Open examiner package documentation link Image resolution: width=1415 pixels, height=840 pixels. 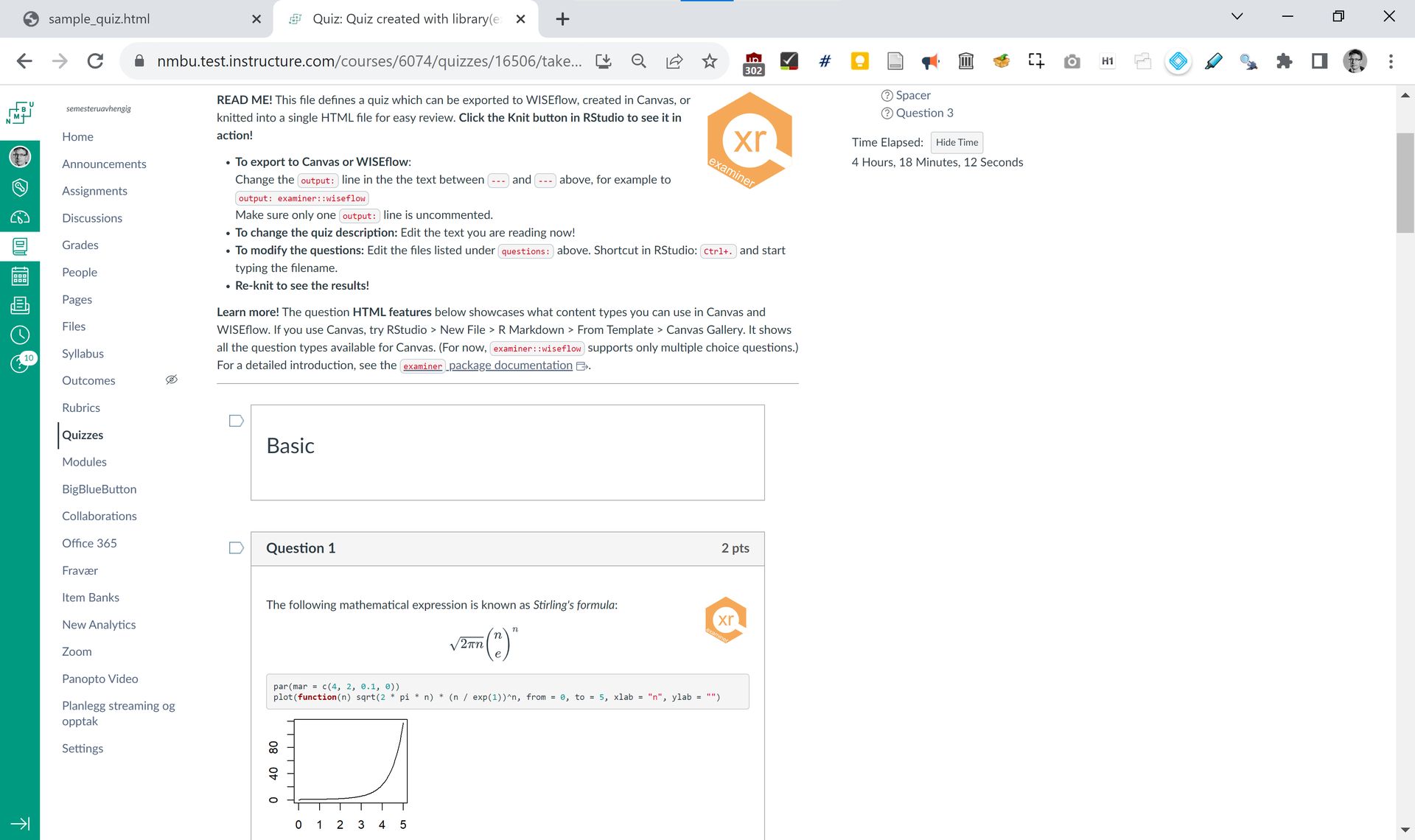point(493,365)
